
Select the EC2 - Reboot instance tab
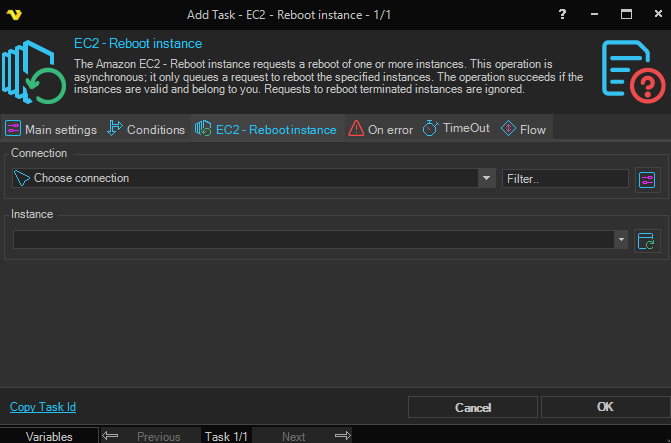tap(266, 129)
